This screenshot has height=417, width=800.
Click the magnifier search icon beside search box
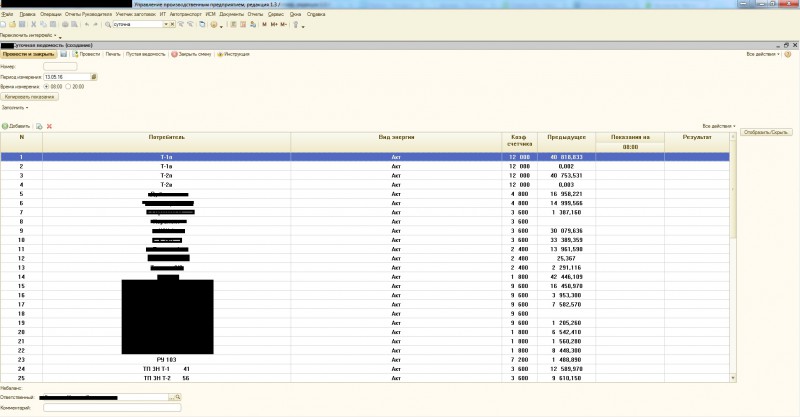point(108,24)
